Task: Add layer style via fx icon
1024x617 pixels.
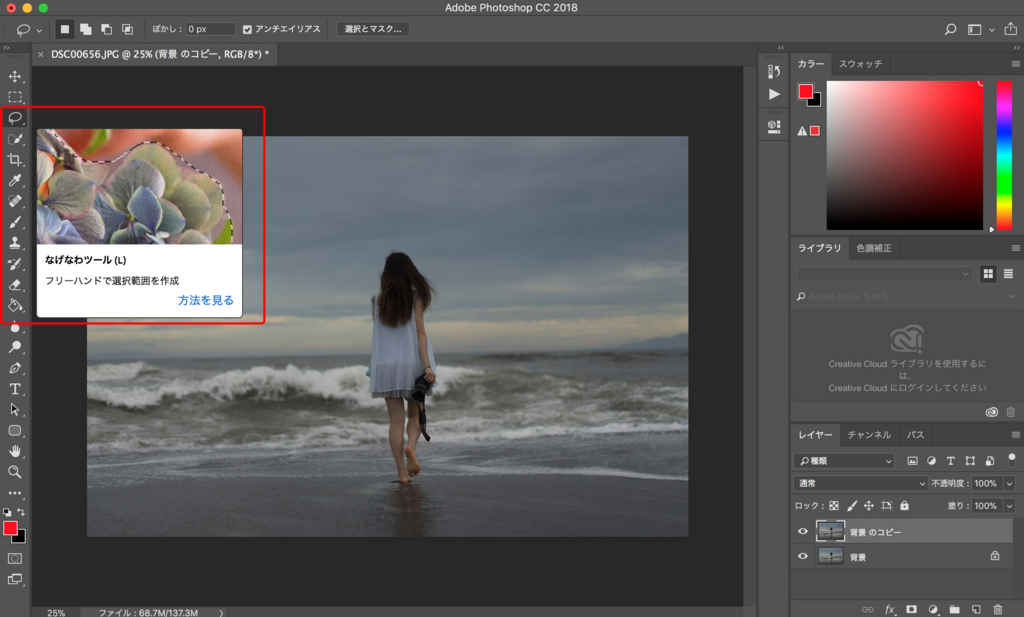Action: [889, 609]
